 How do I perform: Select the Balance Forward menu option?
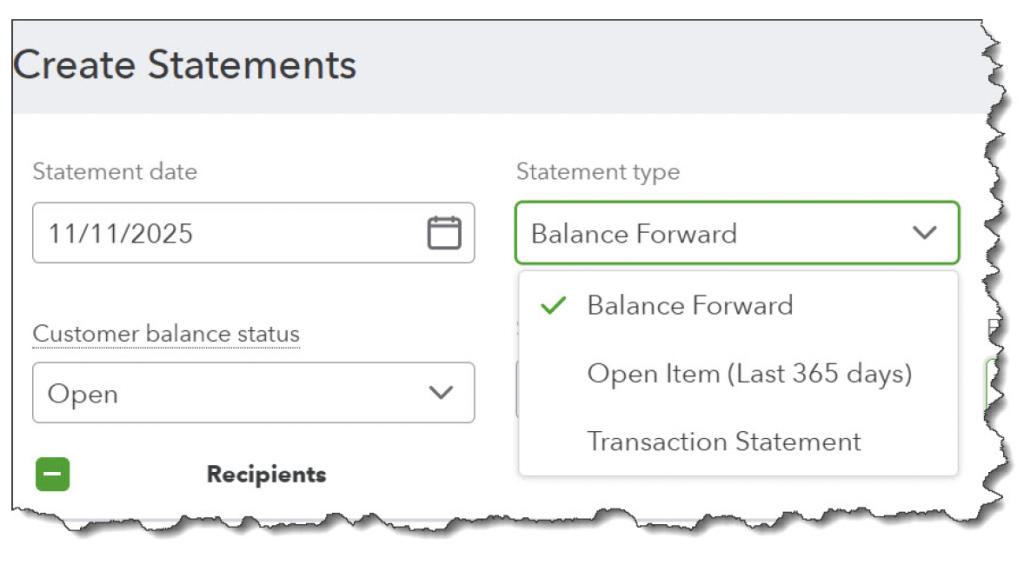690,306
